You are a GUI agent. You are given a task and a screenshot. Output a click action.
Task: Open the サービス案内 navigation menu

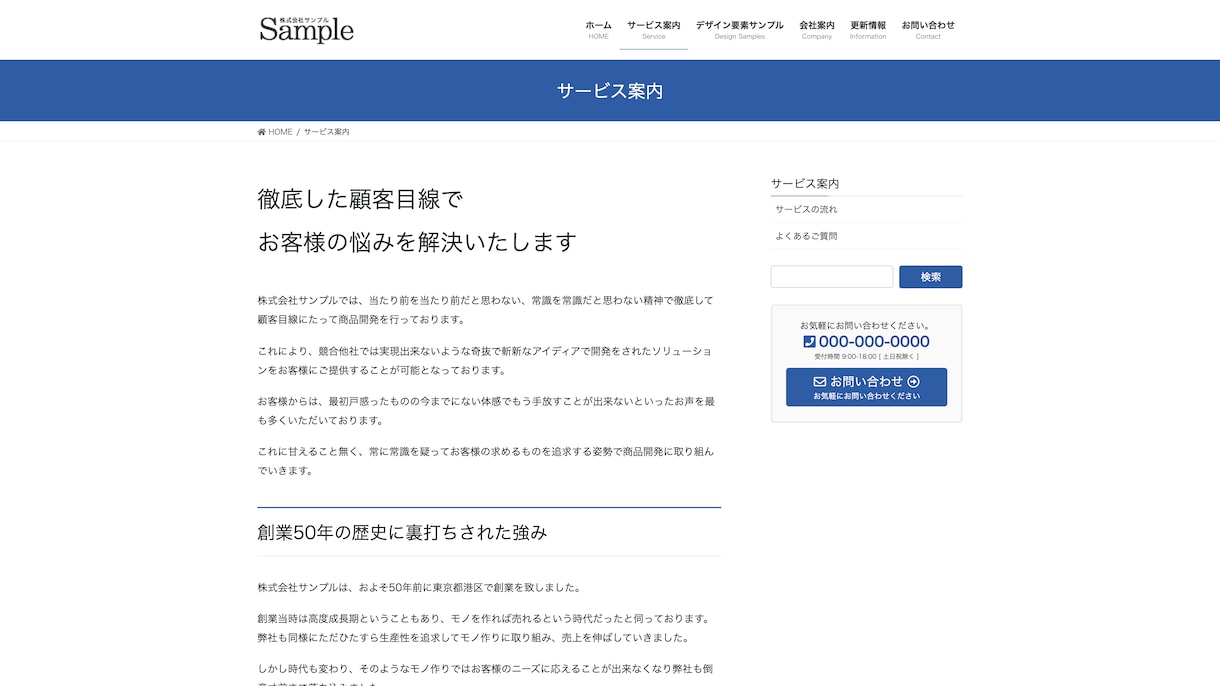coord(654,30)
